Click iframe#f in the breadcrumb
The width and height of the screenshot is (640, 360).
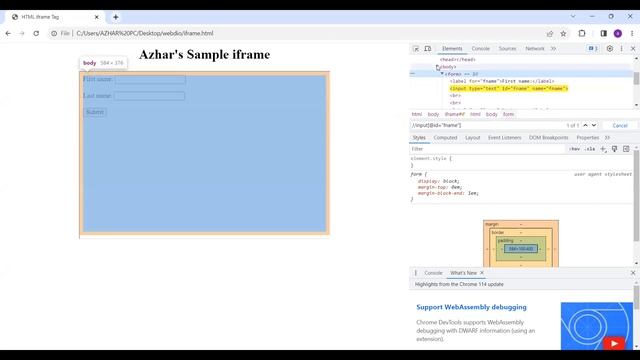point(455,114)
